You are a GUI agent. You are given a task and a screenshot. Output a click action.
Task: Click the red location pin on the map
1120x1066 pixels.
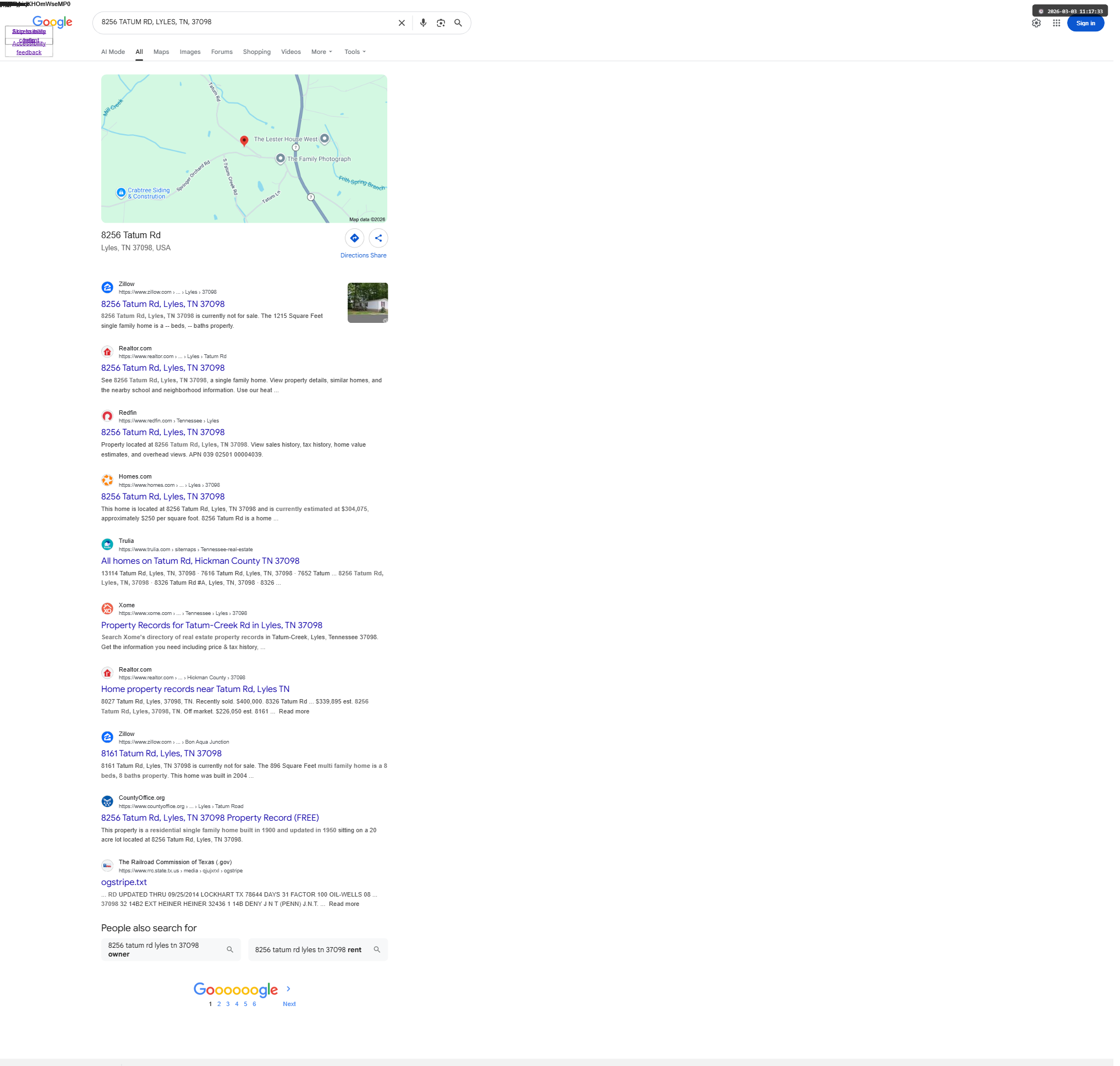click(245, 141)
